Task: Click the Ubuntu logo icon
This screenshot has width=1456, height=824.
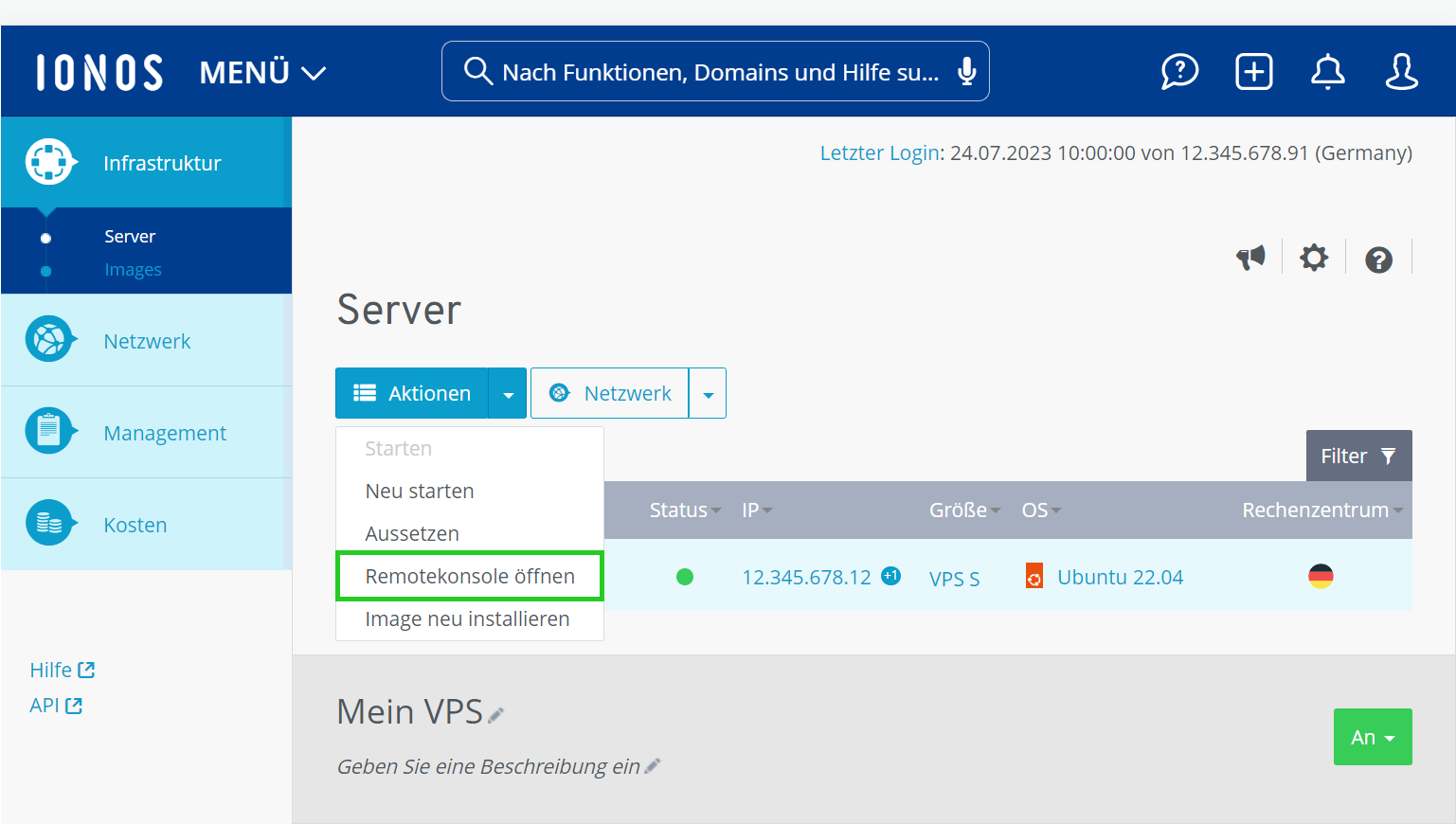Action: (x=1034, y=576)
